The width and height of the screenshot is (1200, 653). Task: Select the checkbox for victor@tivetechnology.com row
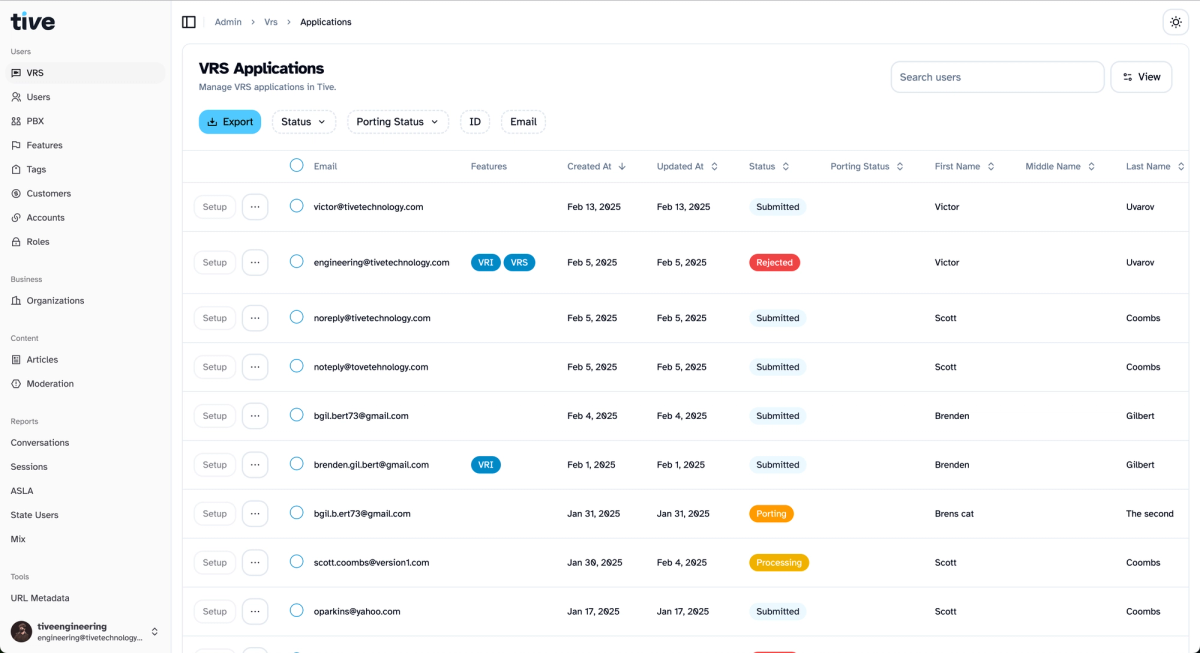pos(296,207)
